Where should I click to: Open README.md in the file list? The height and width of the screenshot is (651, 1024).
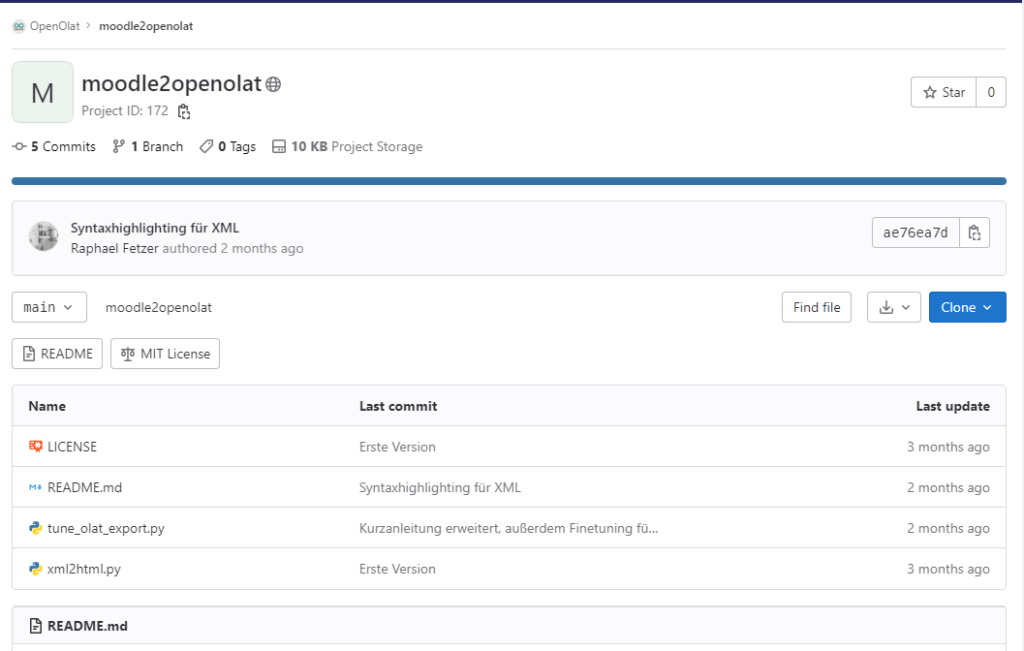[84, 487]
